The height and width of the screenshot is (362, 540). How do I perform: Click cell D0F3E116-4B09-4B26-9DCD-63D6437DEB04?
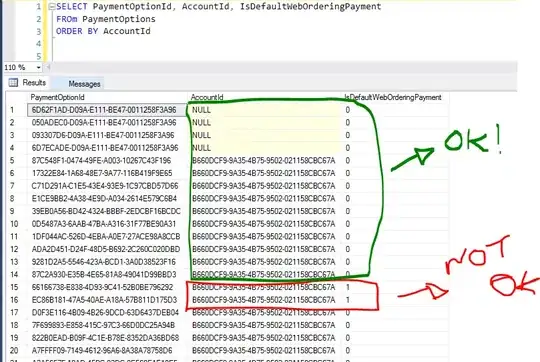click(x=107, y=313)
